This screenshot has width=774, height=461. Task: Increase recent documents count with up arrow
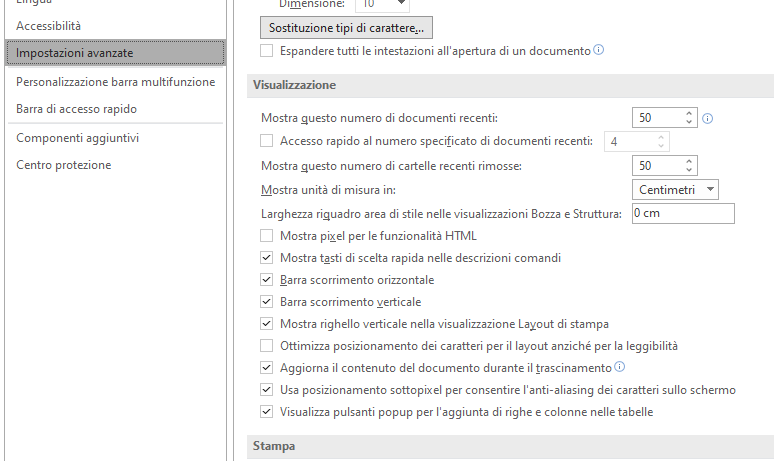(x=689, y=114)
